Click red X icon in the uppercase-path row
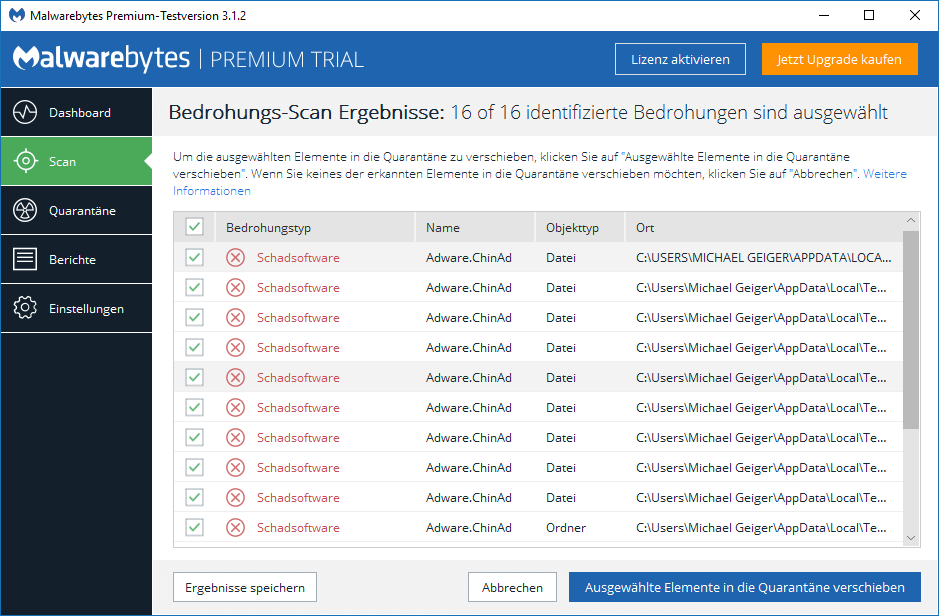Image resolution: width=939 pixels, height=616 pixels. click(x=235, y=257)
